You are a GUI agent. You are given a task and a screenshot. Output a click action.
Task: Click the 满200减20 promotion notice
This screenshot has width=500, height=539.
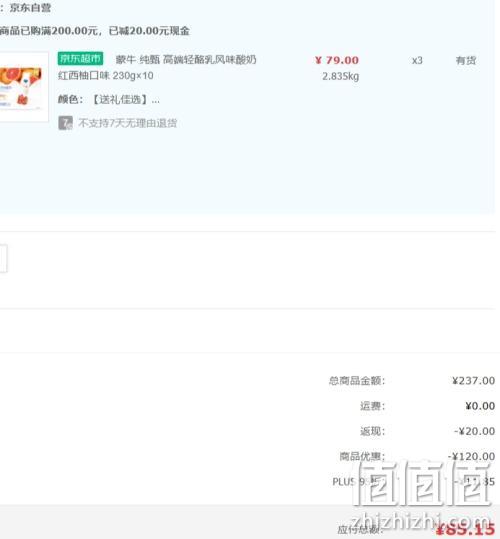(x=95, y=31)
